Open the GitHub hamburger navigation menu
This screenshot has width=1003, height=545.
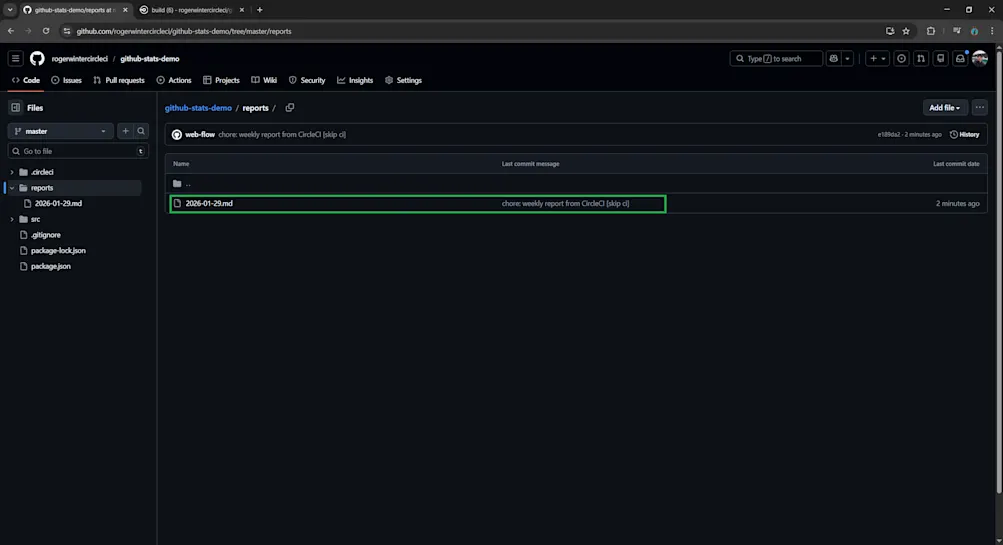(15, 58)
